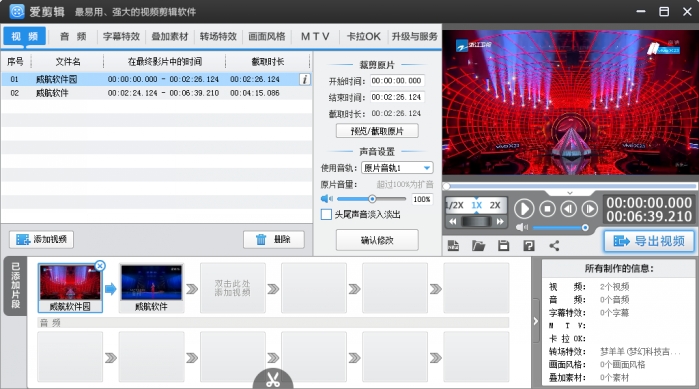Image resolution: width=699 pixels, height=389 pixels.
Task: Switch to the 字幕特效 tab
Action: [x=121, y=37]
